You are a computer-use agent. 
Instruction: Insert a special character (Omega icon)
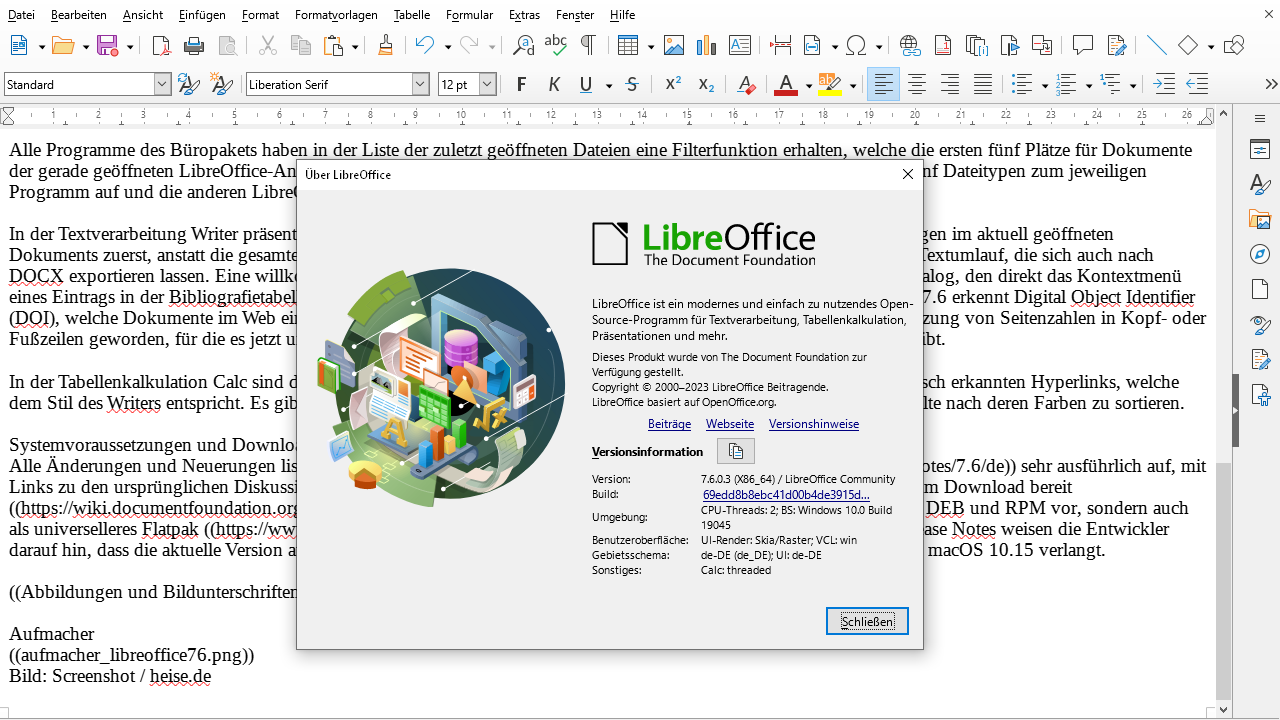pos(856,45)
